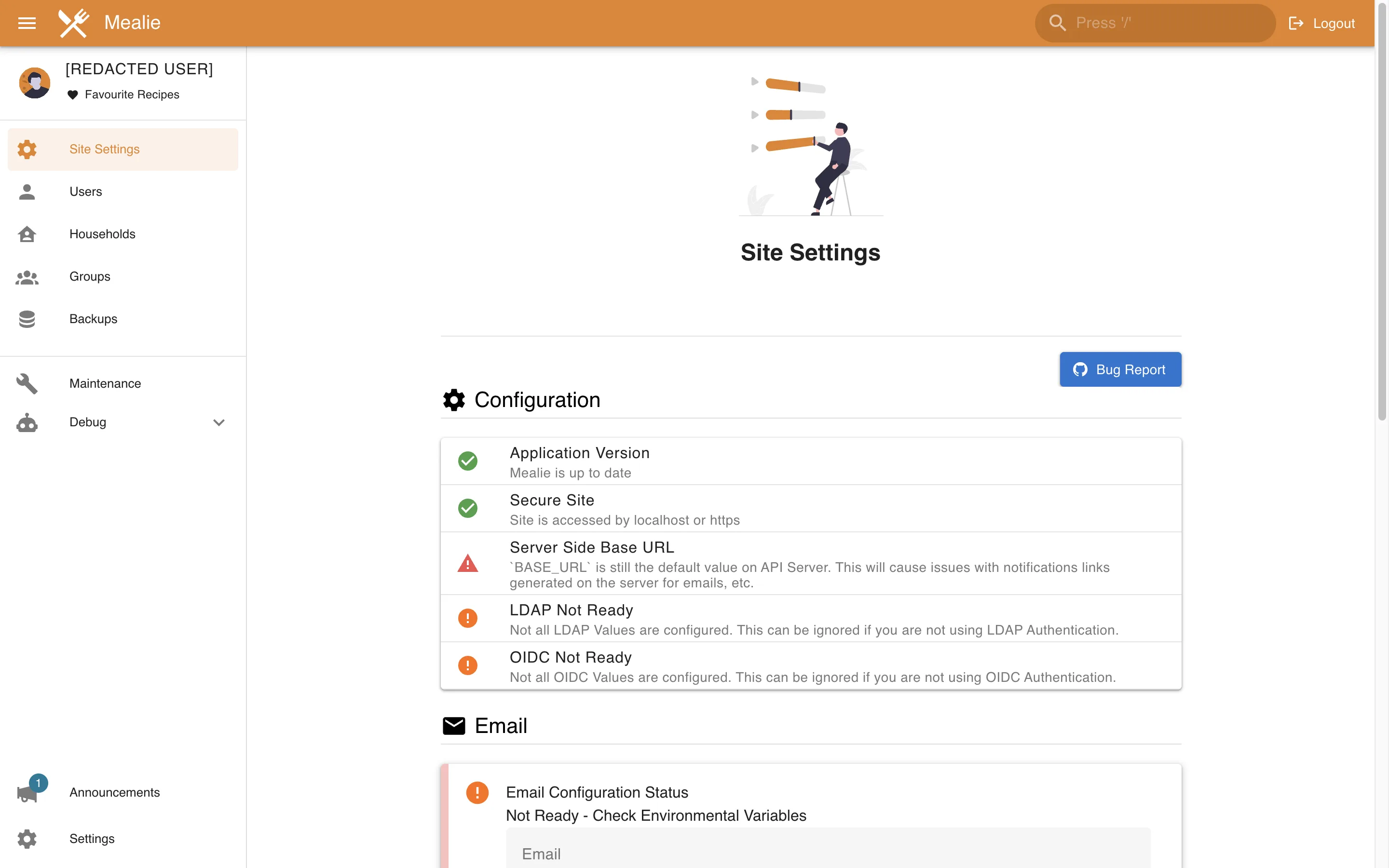This screenshot has height=868, width=1389.
Task: Open the Mealie home title link
Action: pos(132,22)
